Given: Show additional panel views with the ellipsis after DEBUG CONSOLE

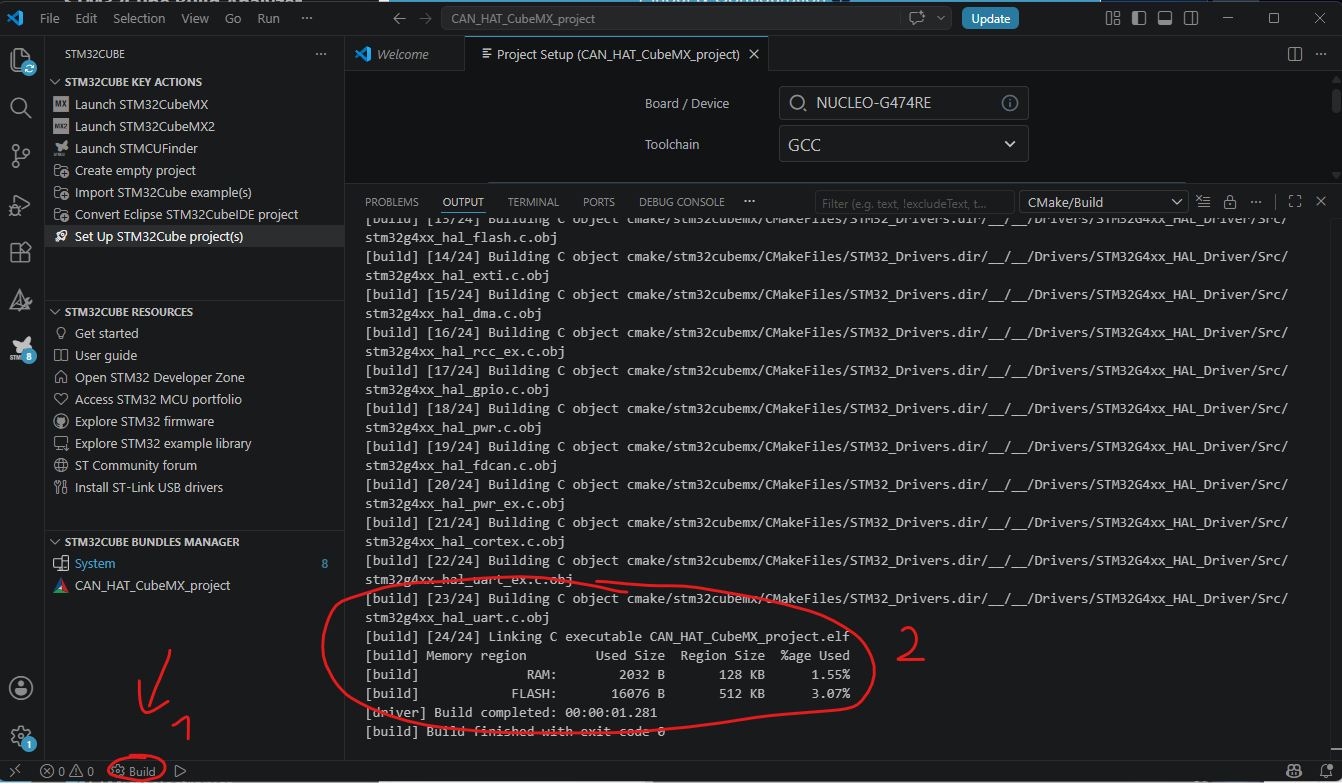Looking at the screenshot, I should click(750, 201).
